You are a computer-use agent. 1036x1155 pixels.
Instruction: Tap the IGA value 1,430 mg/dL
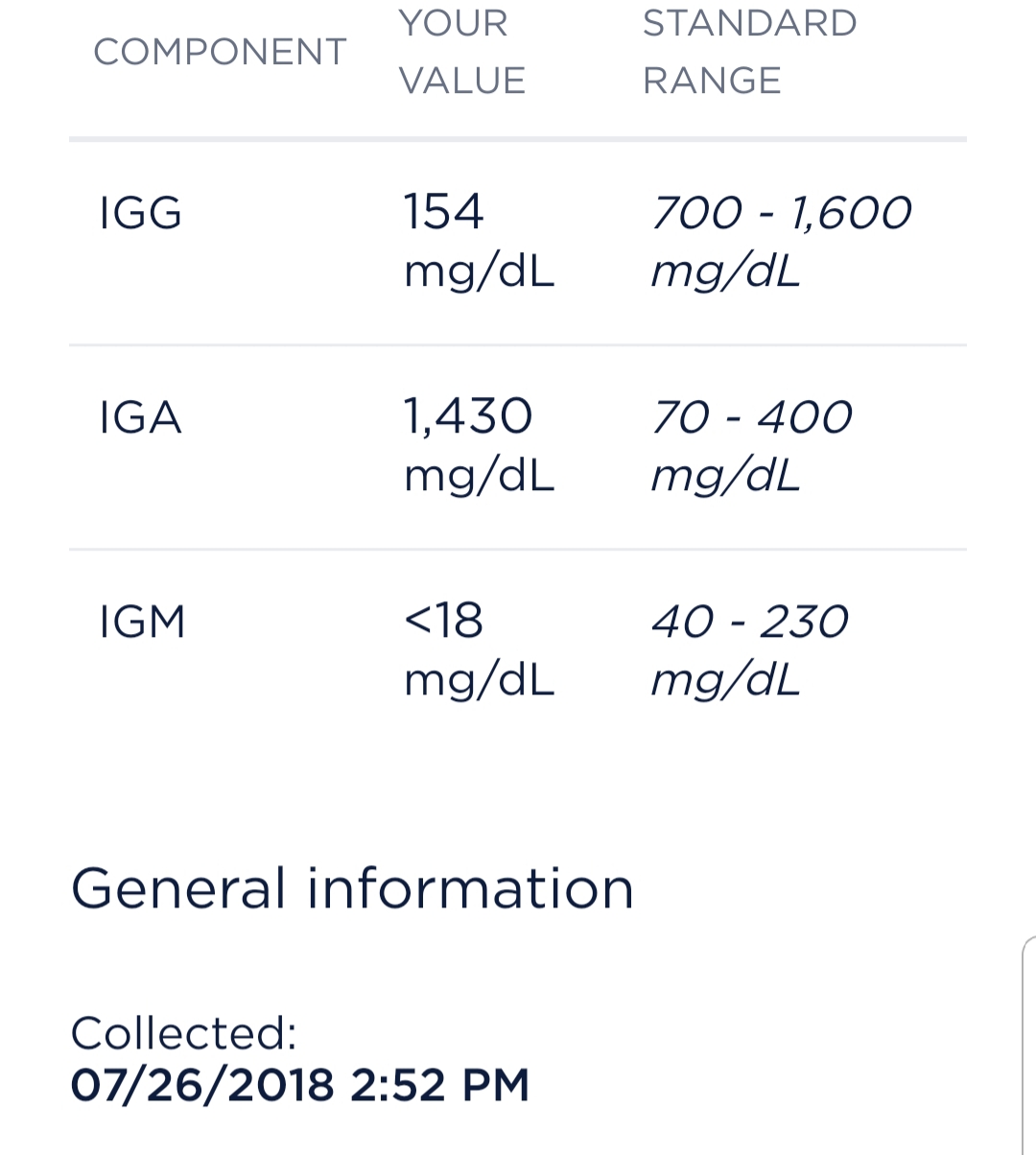(479, 446)
